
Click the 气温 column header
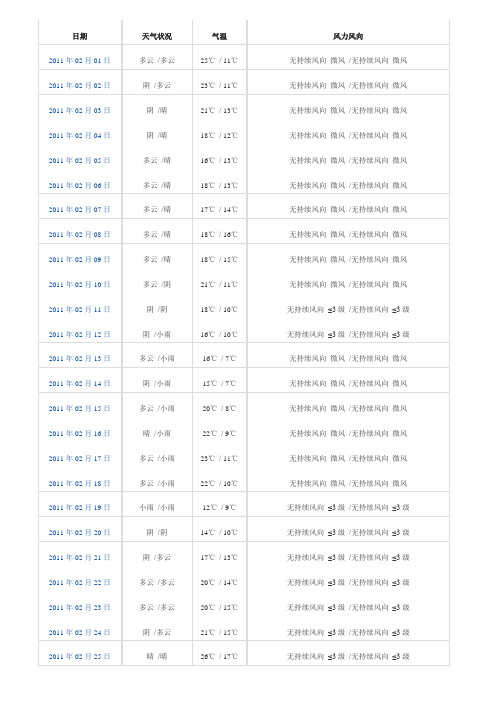tap(219, 36)
